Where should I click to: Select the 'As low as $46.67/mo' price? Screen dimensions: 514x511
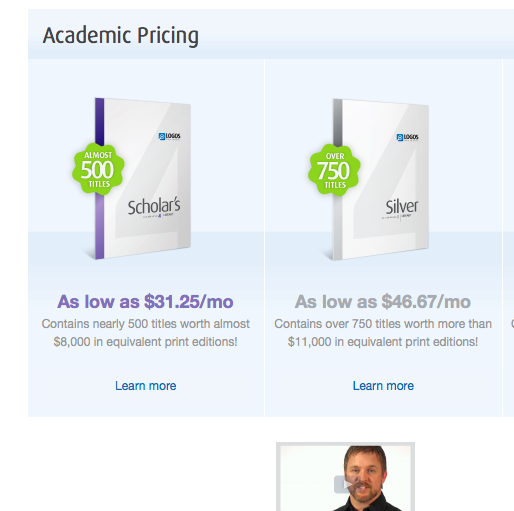(383, 302)
